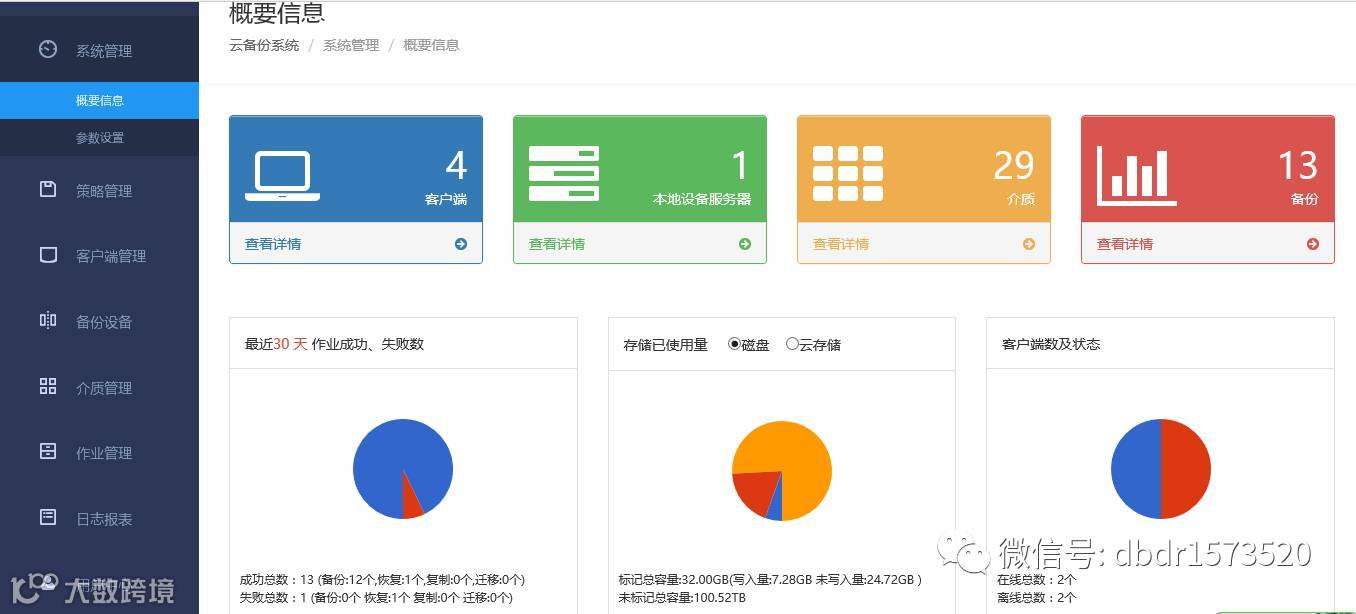Click the 介质管理 grid icon
Image resolution: width=1356 pixels, height=614 pixels.
point(48,386)
